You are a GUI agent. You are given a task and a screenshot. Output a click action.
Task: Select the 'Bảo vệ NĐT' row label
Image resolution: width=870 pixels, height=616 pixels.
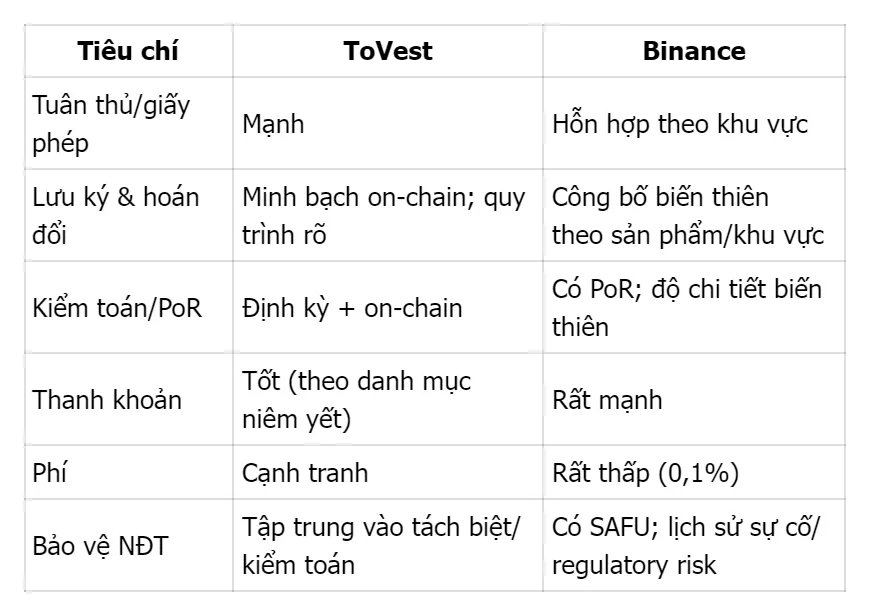tap(103, 545)
